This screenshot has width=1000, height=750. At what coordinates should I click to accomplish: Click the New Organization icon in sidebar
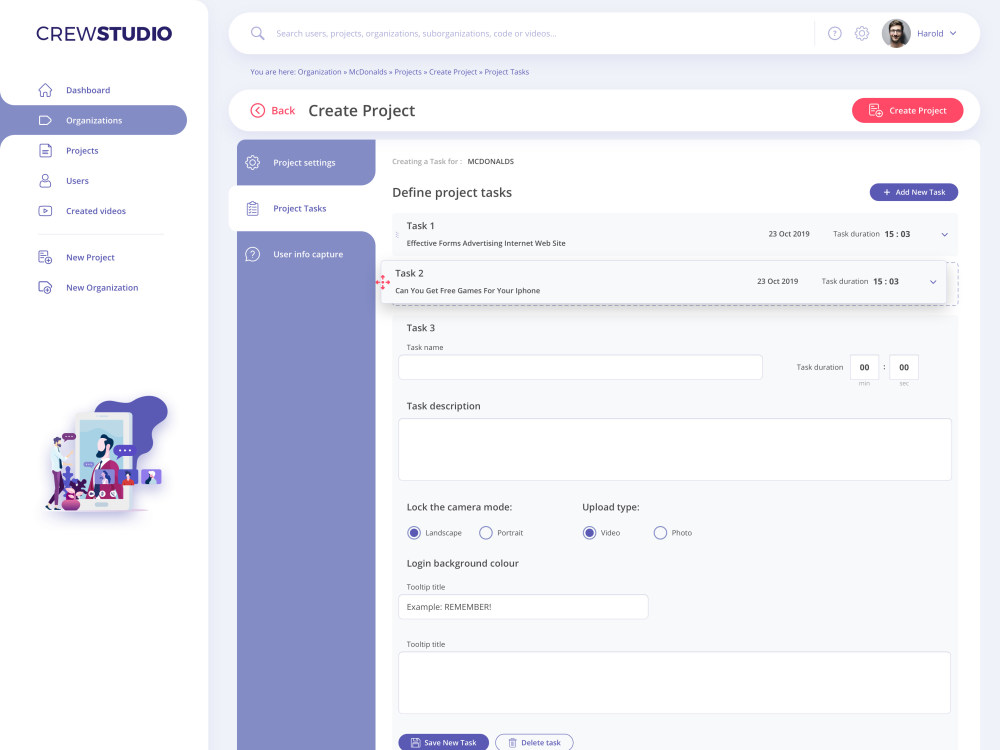(x=45, y=287)
